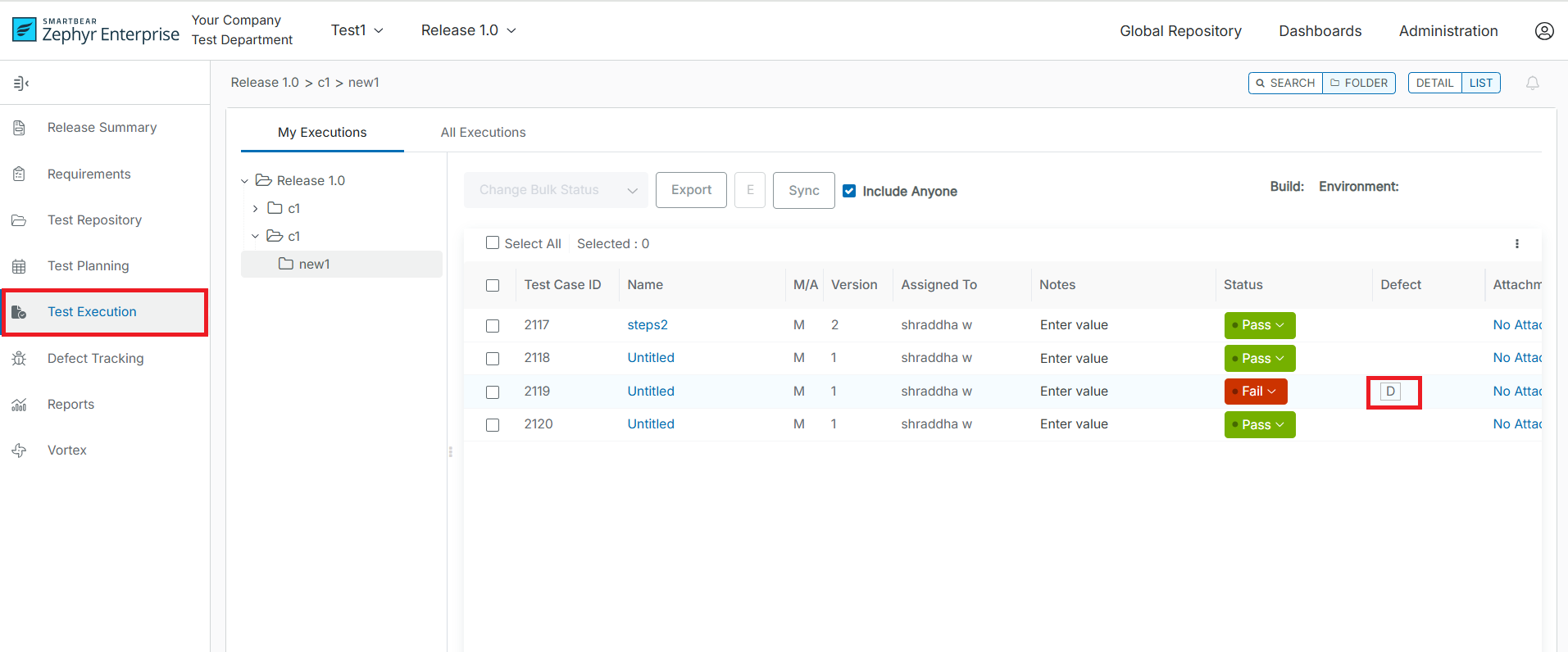Open the Fail status dropdown for 2119
The image size is (1568, 652).
pos(1256,392)
